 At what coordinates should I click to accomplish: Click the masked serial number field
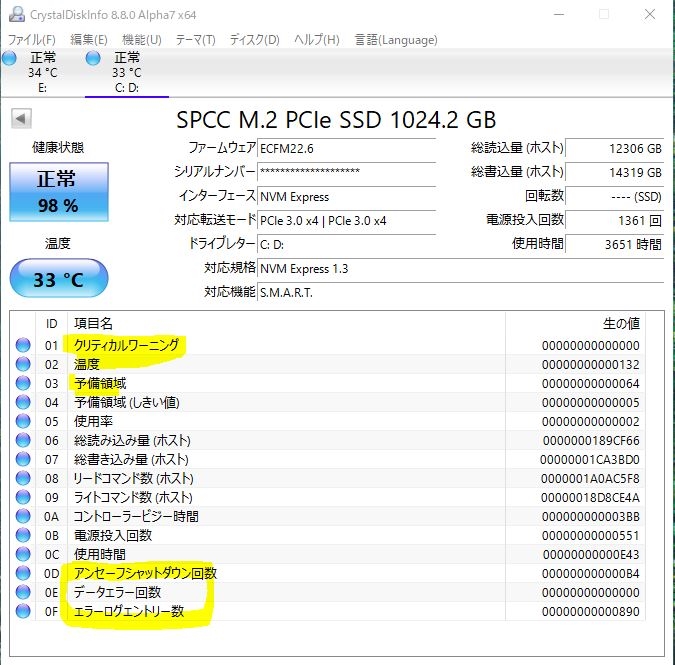[347, 172]
